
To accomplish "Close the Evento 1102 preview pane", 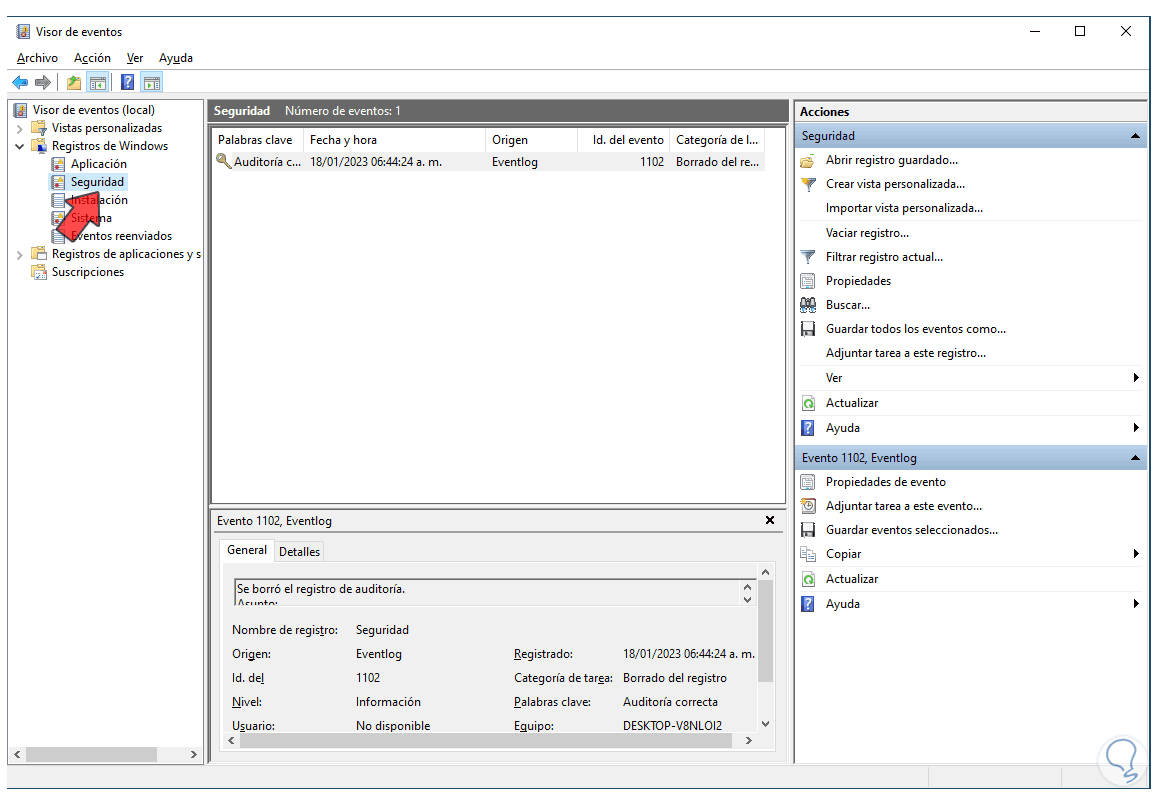I will point(770,520).
